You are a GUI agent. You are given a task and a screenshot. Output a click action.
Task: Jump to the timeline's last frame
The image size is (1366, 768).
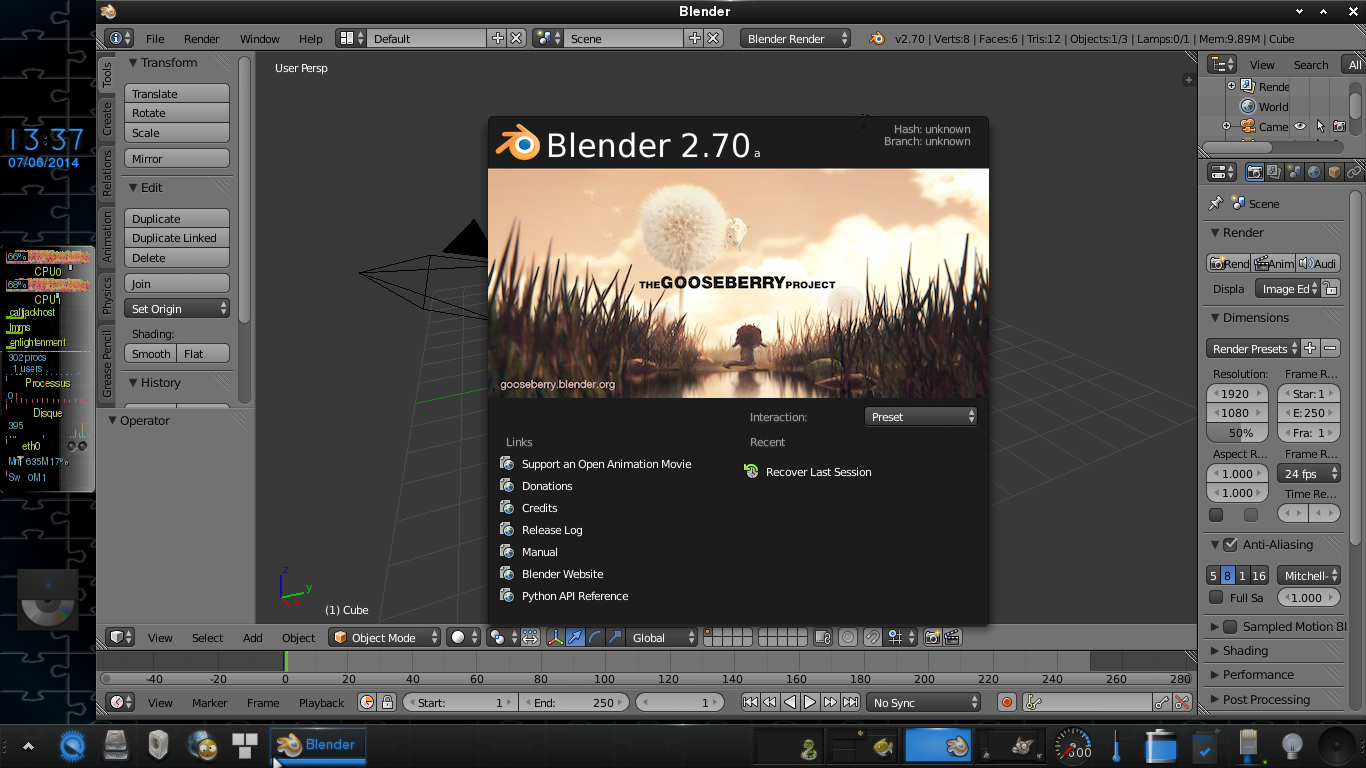850,702
